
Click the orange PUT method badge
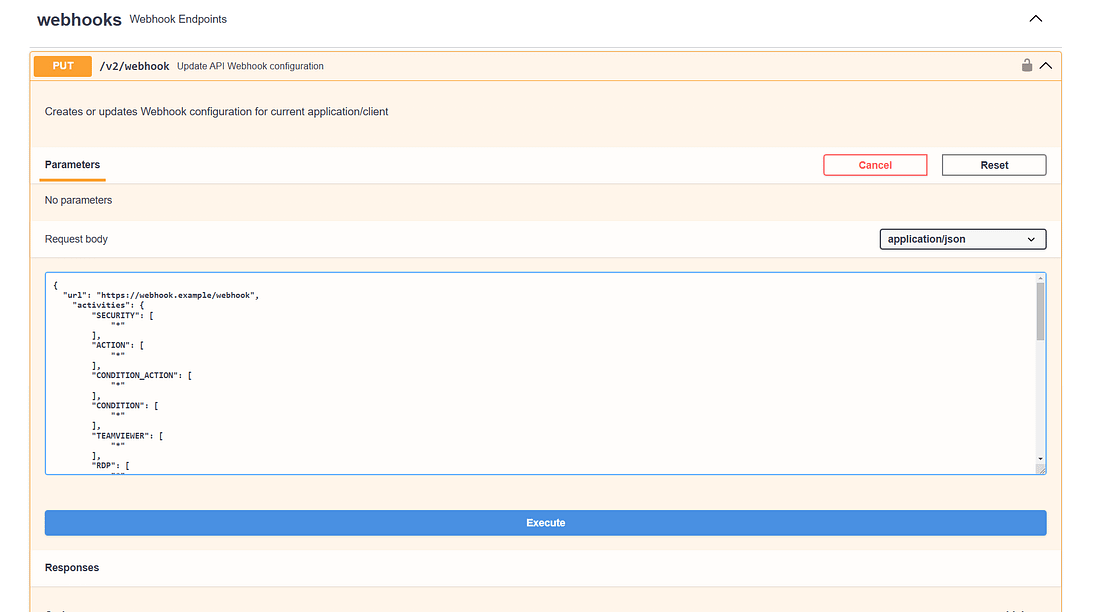pos(62,66)
